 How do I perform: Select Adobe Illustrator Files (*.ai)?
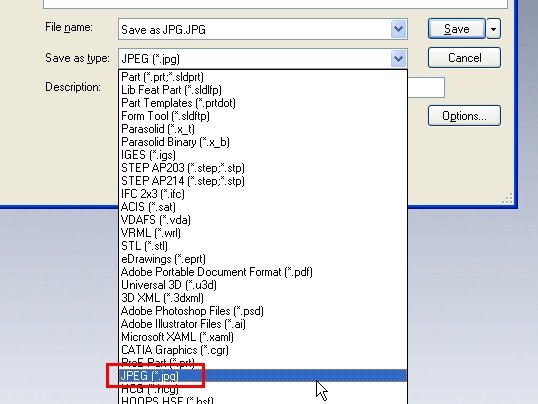tap(263, 324)
